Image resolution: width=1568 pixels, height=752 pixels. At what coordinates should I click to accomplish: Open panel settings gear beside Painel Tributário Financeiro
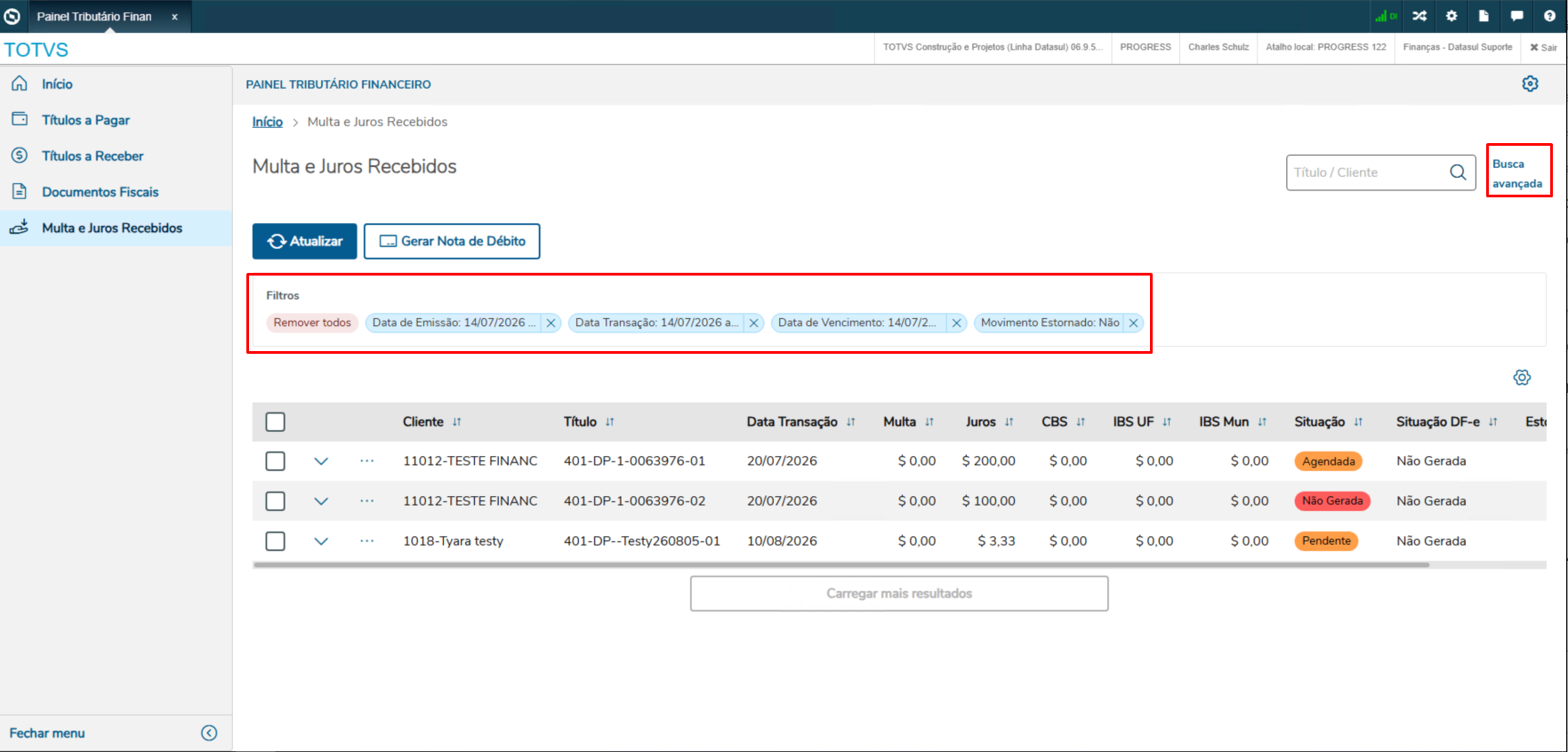1530,84
